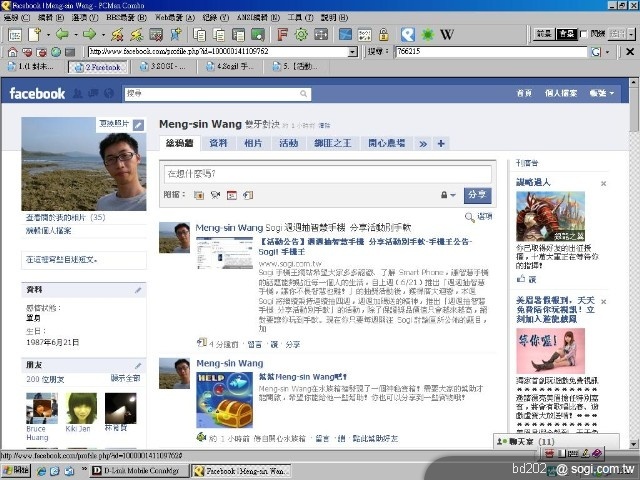The image size is (640, 480).
Task: Click the pencil edit icon on profile photo
Action: point(138,125)
